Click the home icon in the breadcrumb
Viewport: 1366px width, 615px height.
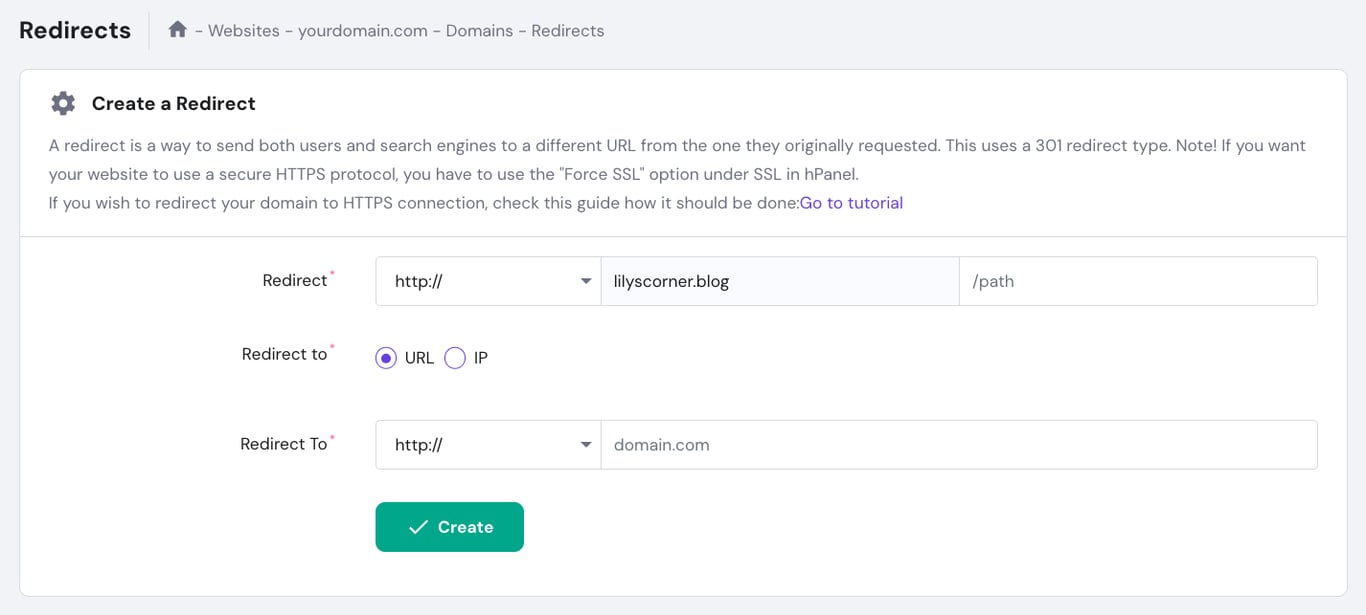pos(177,29)
